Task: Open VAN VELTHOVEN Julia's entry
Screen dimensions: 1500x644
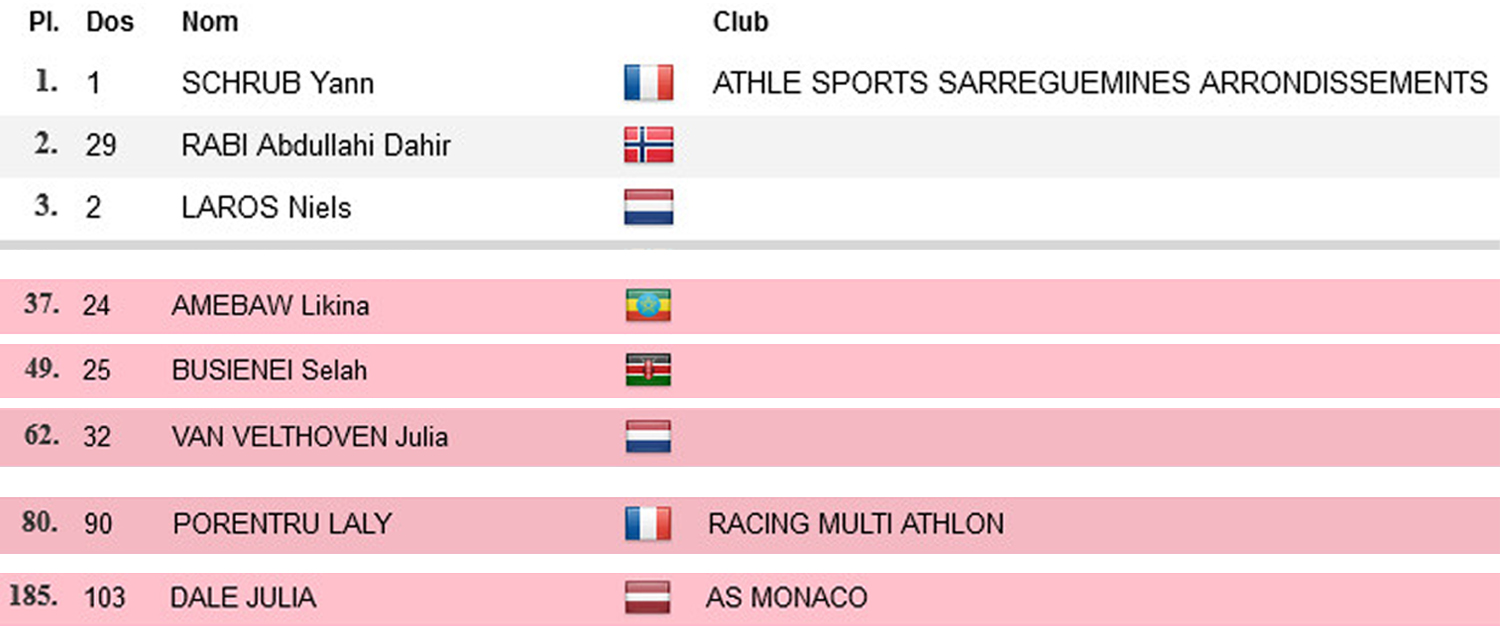Action: (309, 436)
